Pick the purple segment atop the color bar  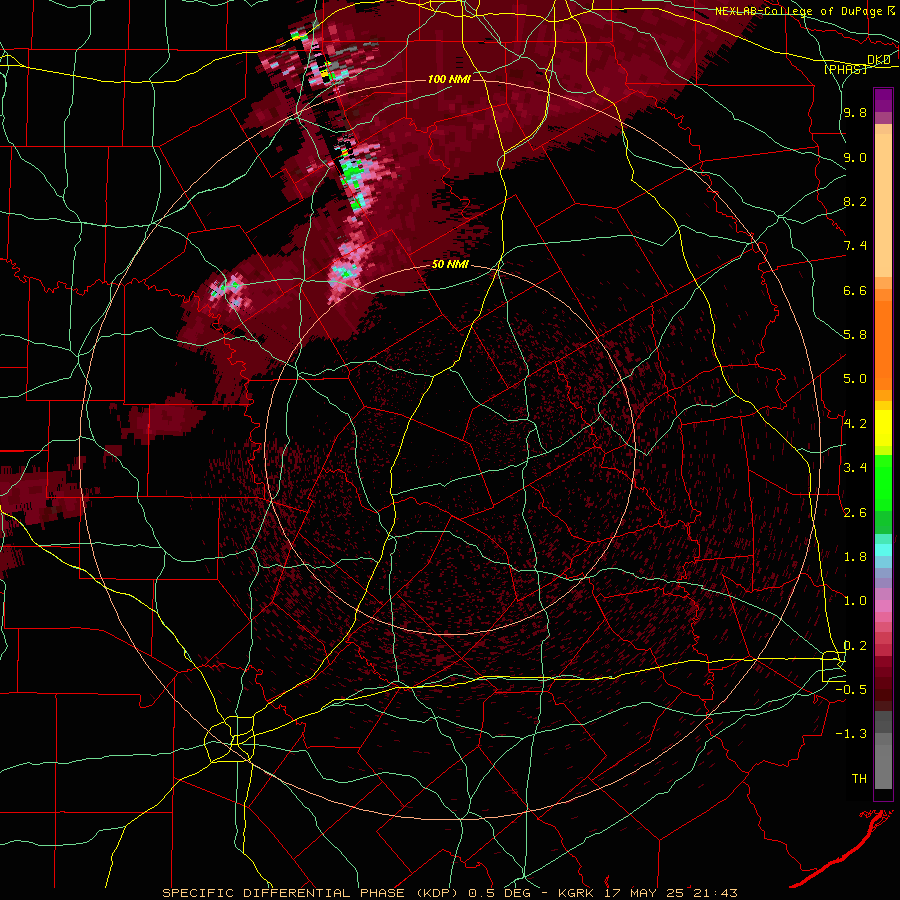pos(883,100)
